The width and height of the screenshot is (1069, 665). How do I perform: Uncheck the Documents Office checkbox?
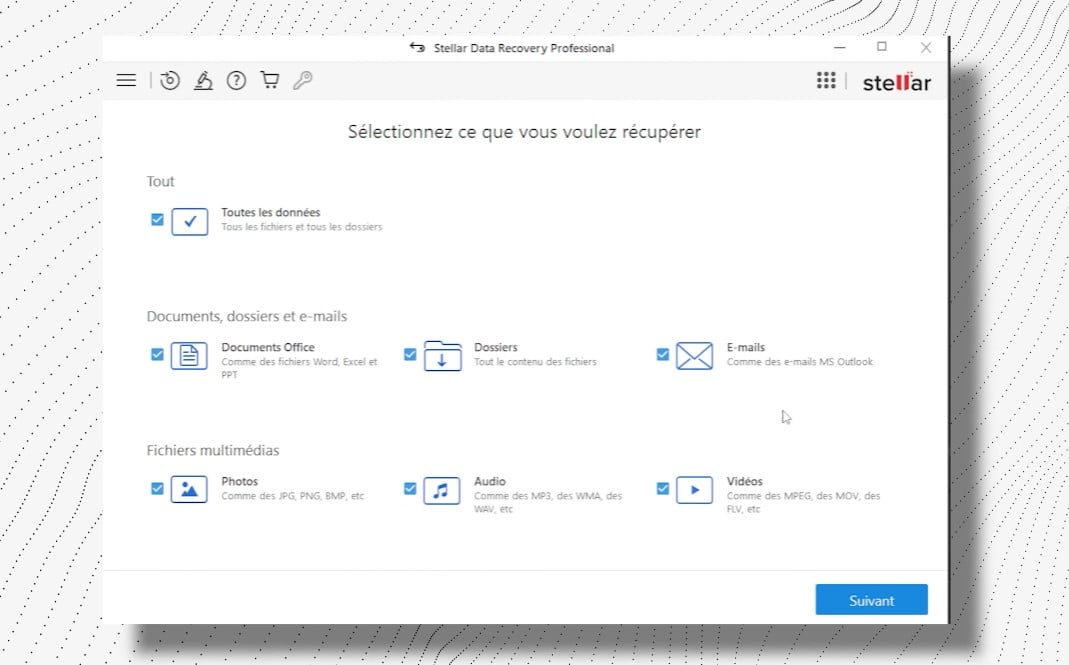point(157,354)
